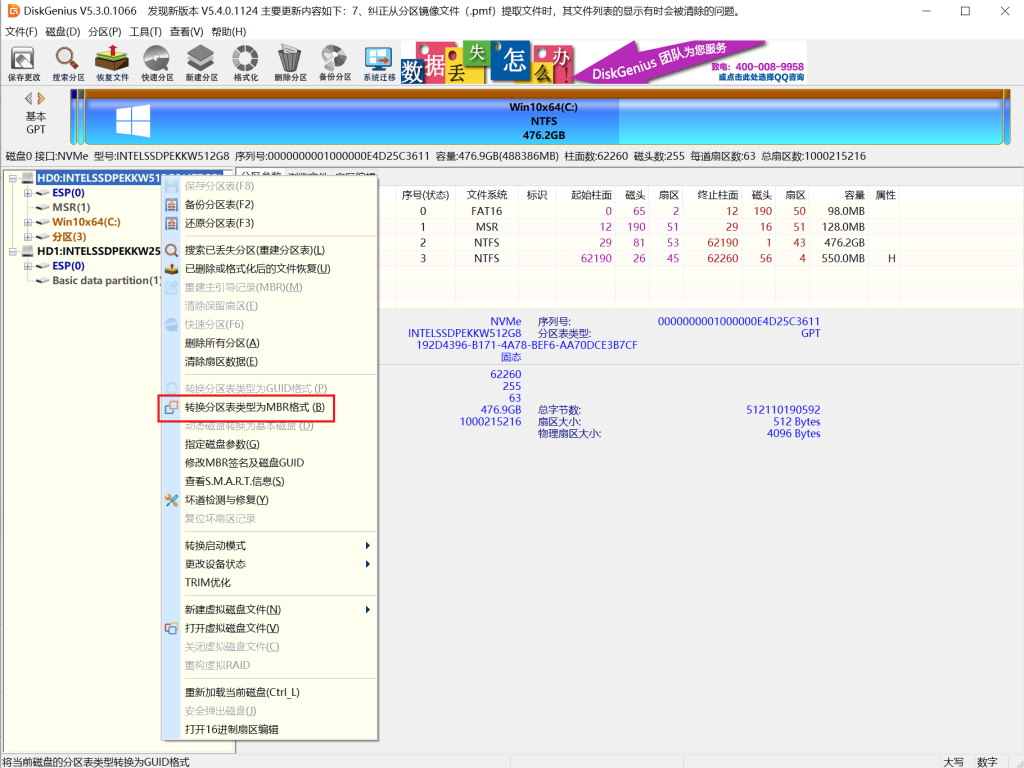Click the 删除分区 trash can icon
The image size is (1024, 768).
point(290,62)
